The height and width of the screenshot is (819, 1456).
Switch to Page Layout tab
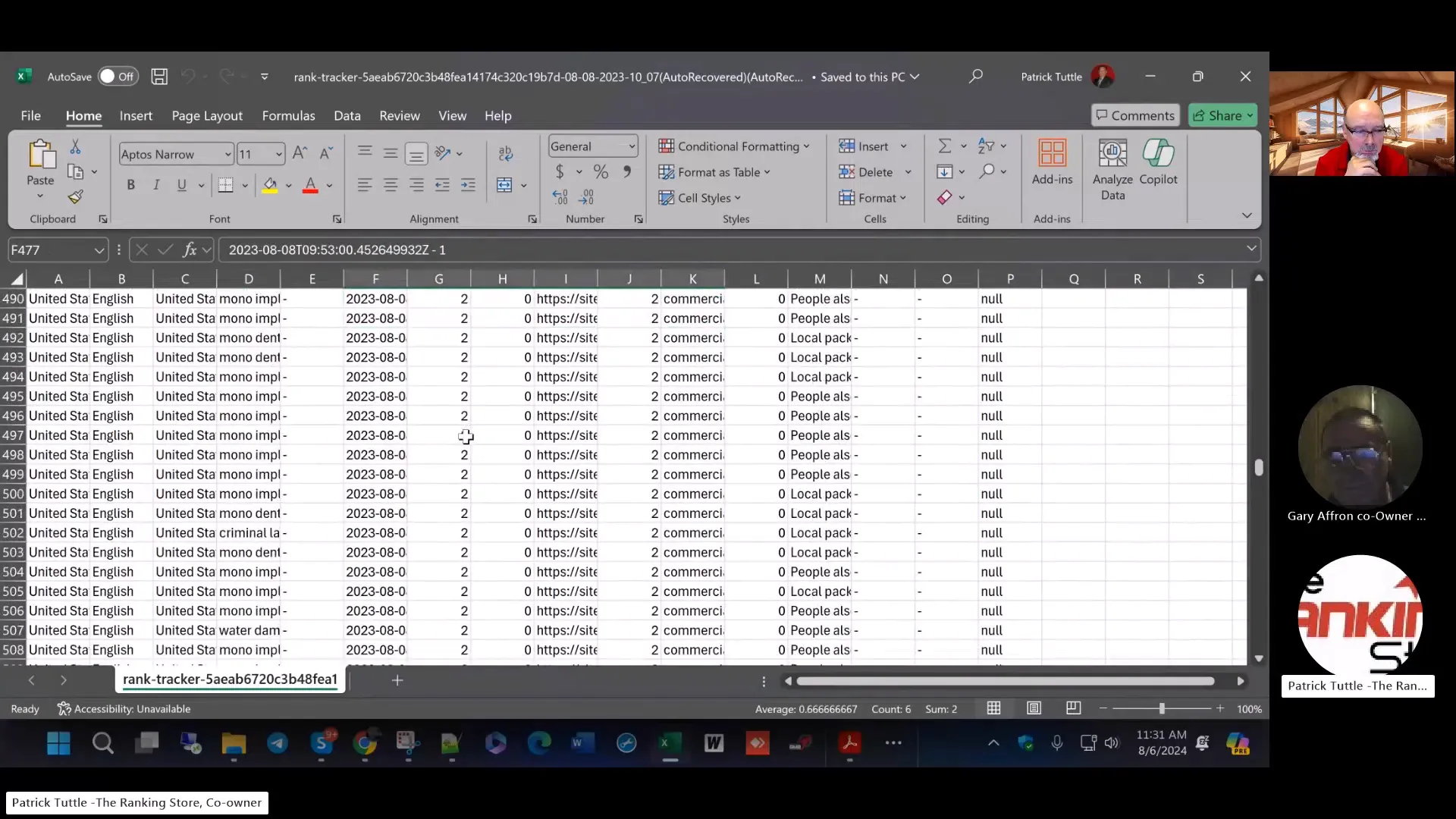click(207, 115)
